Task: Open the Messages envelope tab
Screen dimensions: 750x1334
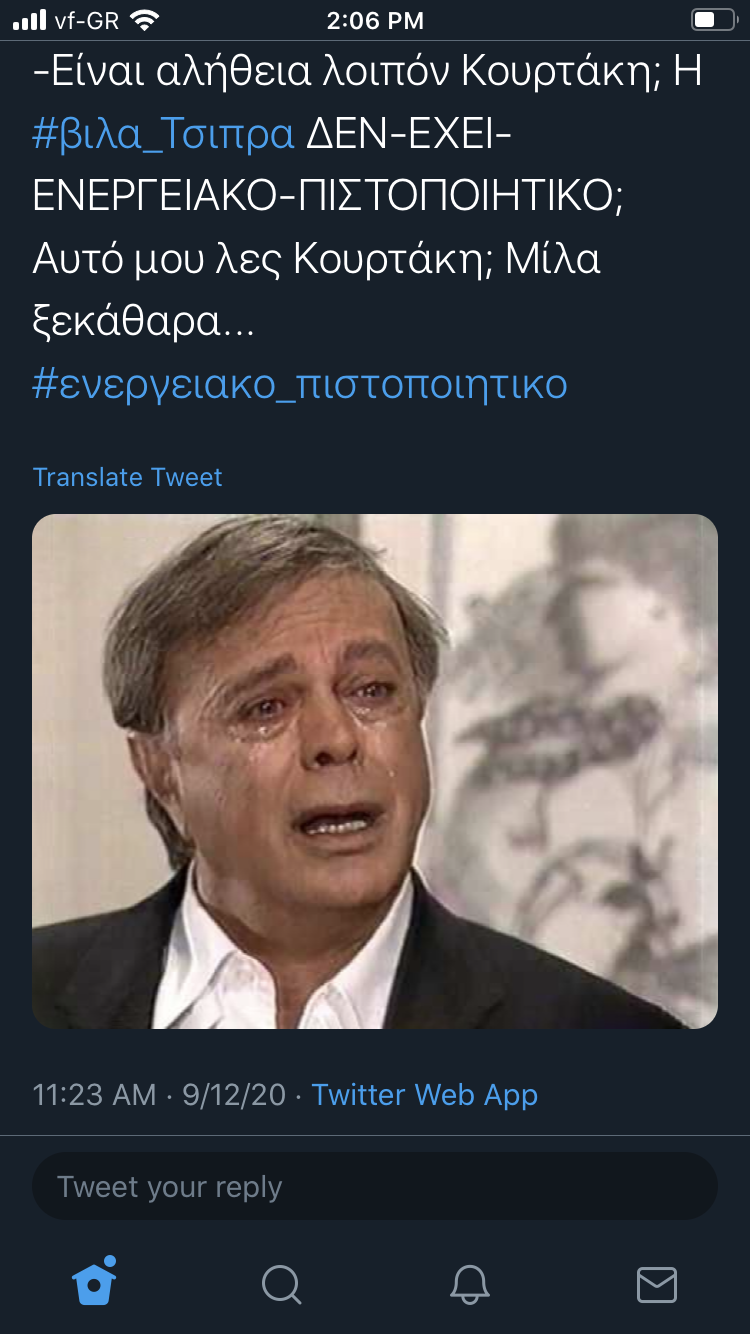Action: (656, 1284)
